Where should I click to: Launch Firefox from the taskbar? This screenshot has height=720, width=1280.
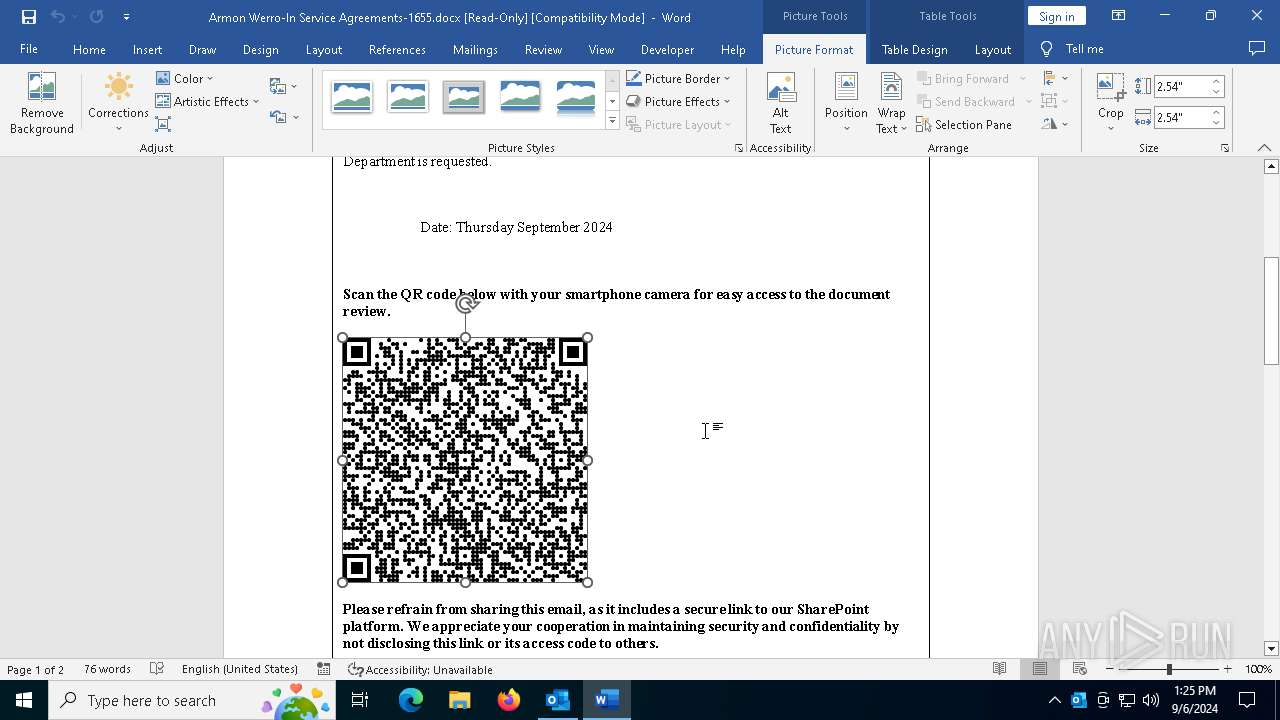508,700
